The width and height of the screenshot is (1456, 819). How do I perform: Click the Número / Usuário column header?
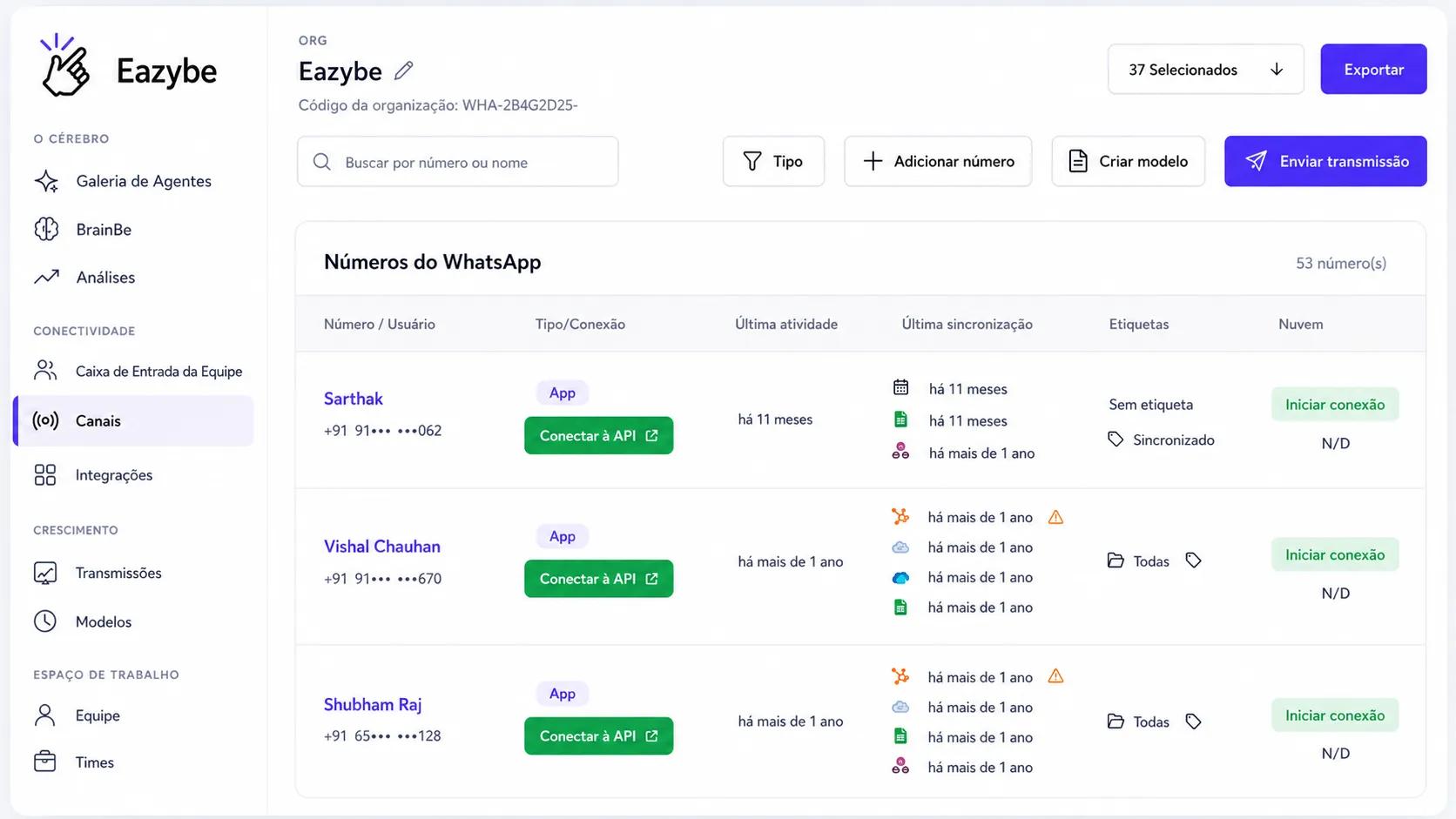tap(379, 324)
